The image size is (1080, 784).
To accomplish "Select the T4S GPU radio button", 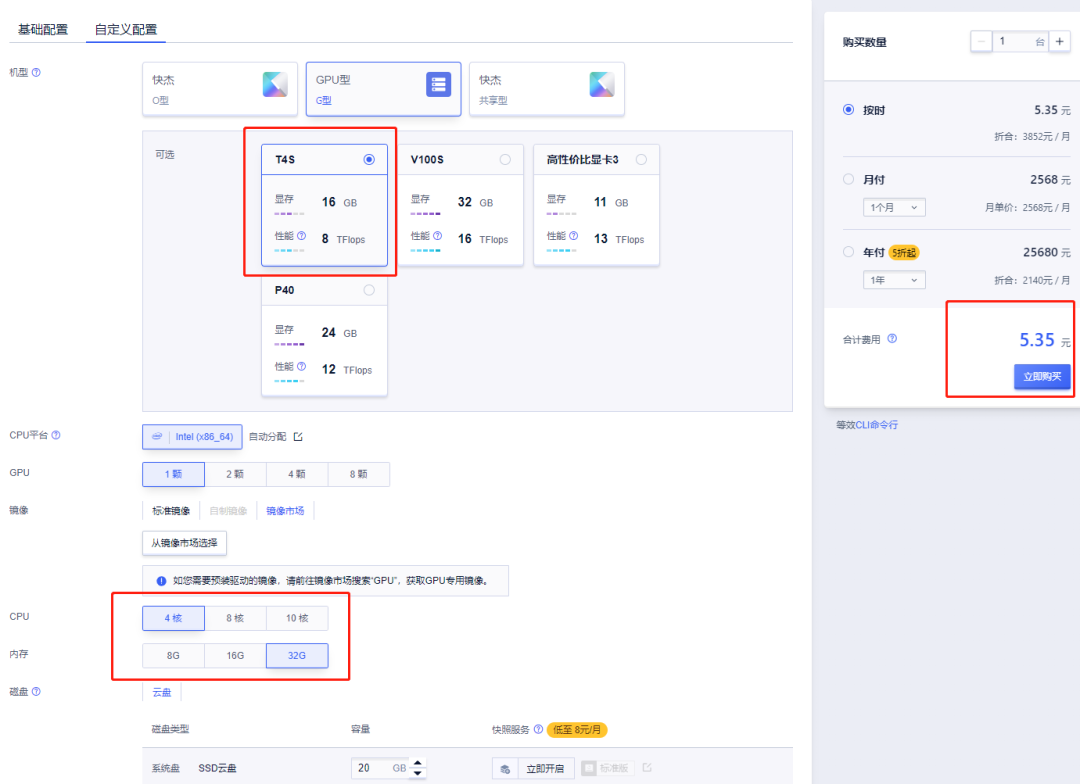I will point(369,159).
